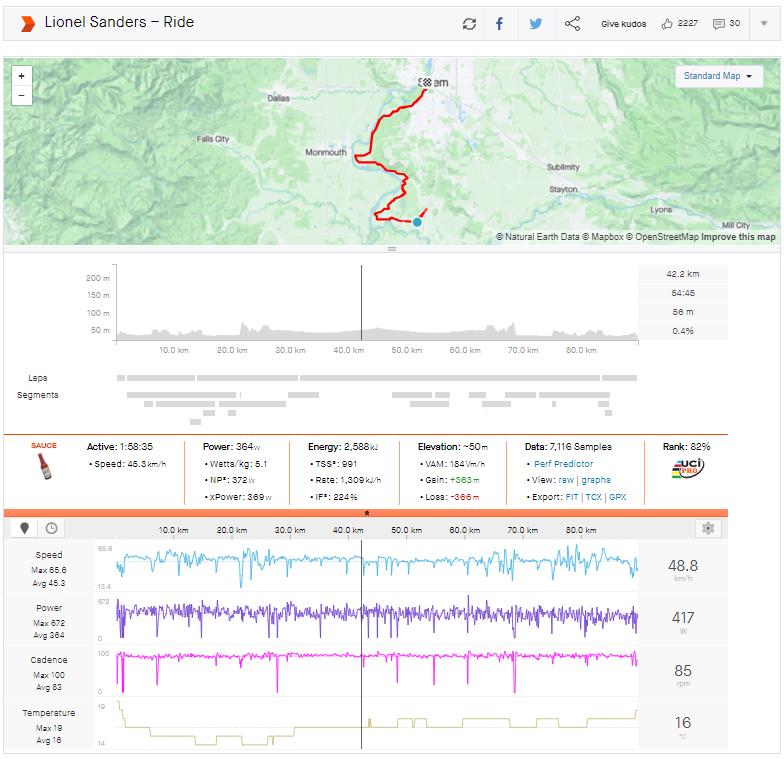Screen dimensions: 784x759
Task: Click the orange Strava chevron logo
Action: pyautogui.click(x=27, y=23)
